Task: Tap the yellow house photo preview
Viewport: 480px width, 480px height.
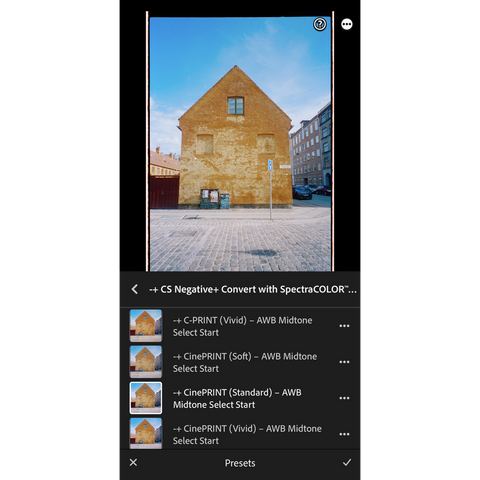Action: tap(240, 144)
